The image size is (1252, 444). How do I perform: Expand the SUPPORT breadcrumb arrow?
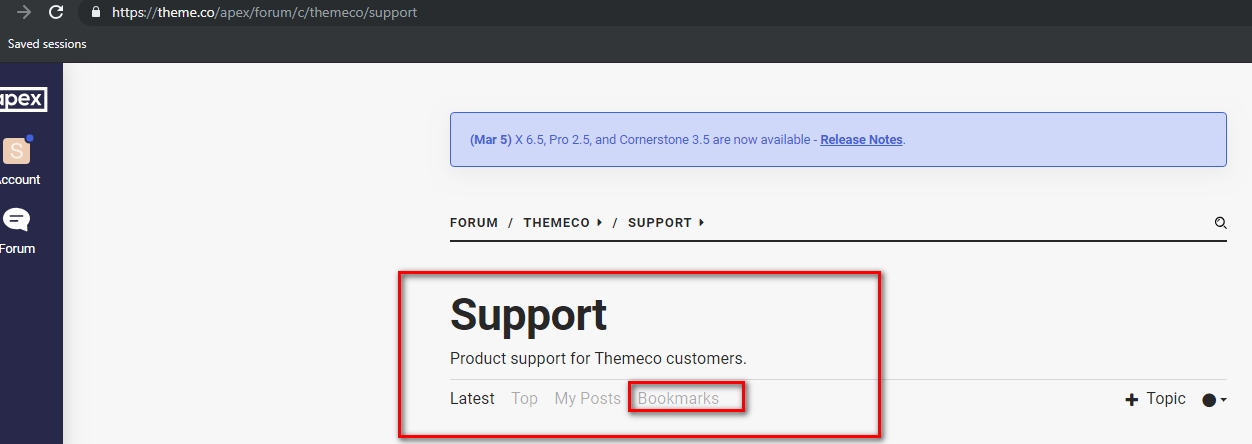click(701, 223)
